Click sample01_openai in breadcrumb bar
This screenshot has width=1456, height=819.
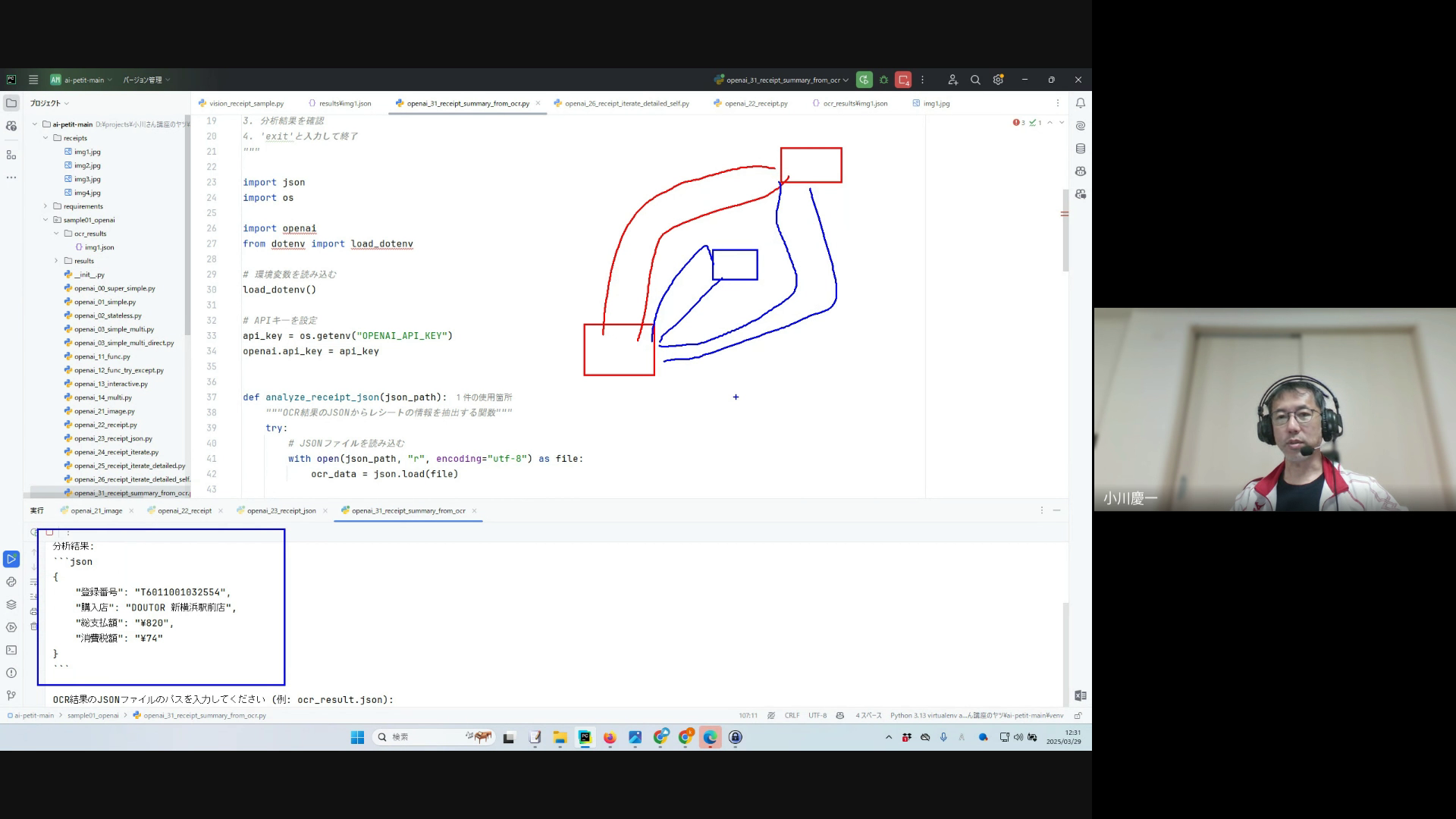click(93, 715)
